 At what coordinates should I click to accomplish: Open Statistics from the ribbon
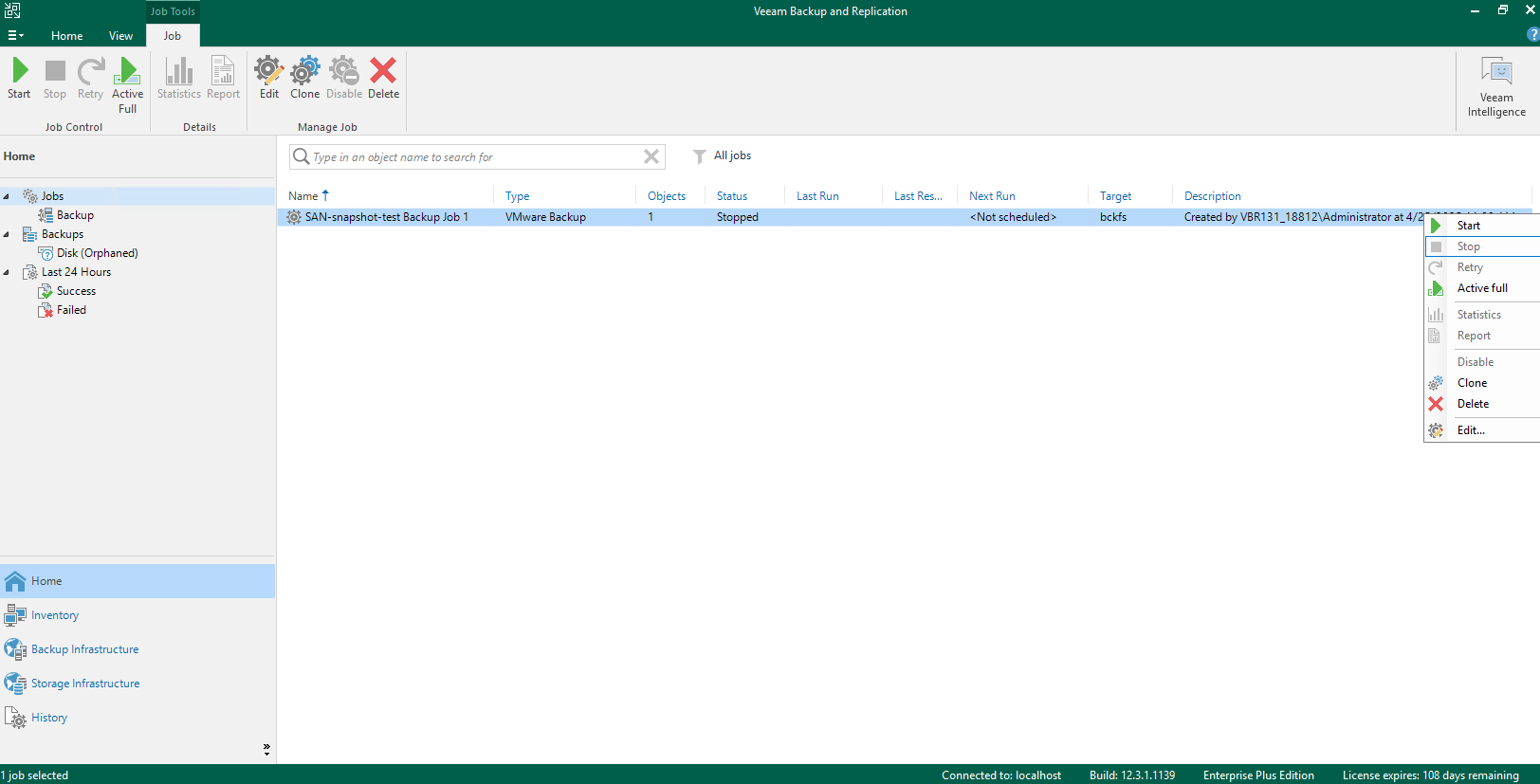[179, 71]
